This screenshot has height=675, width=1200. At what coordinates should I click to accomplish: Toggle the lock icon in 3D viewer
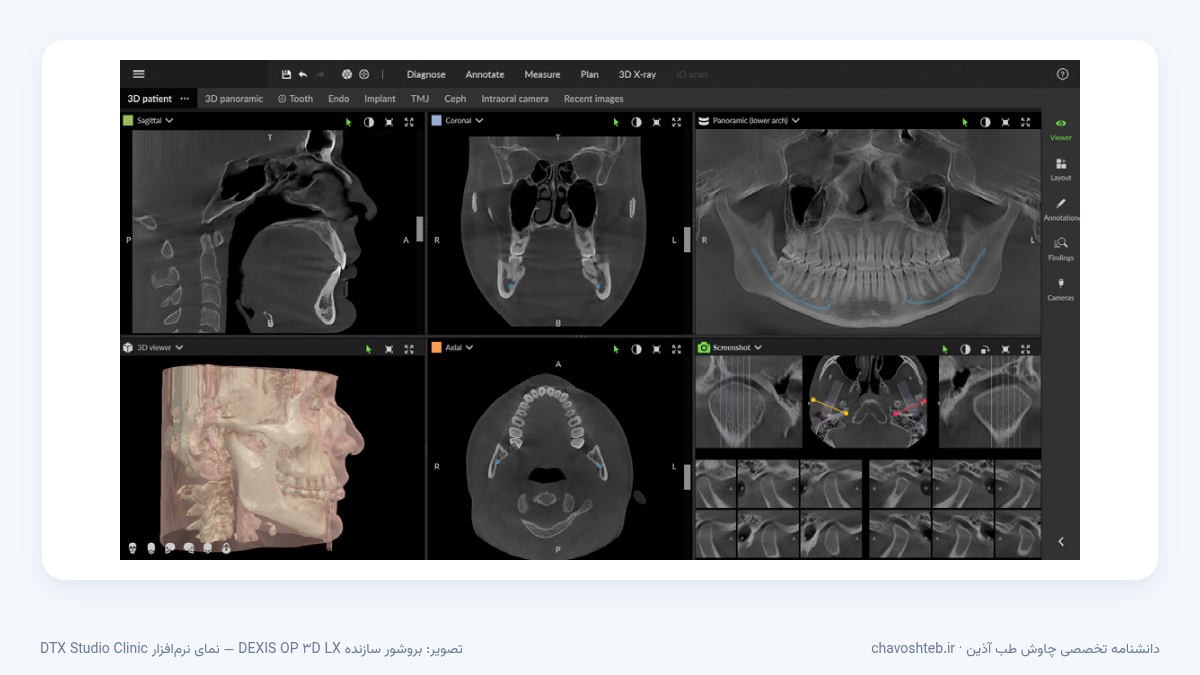227,548
